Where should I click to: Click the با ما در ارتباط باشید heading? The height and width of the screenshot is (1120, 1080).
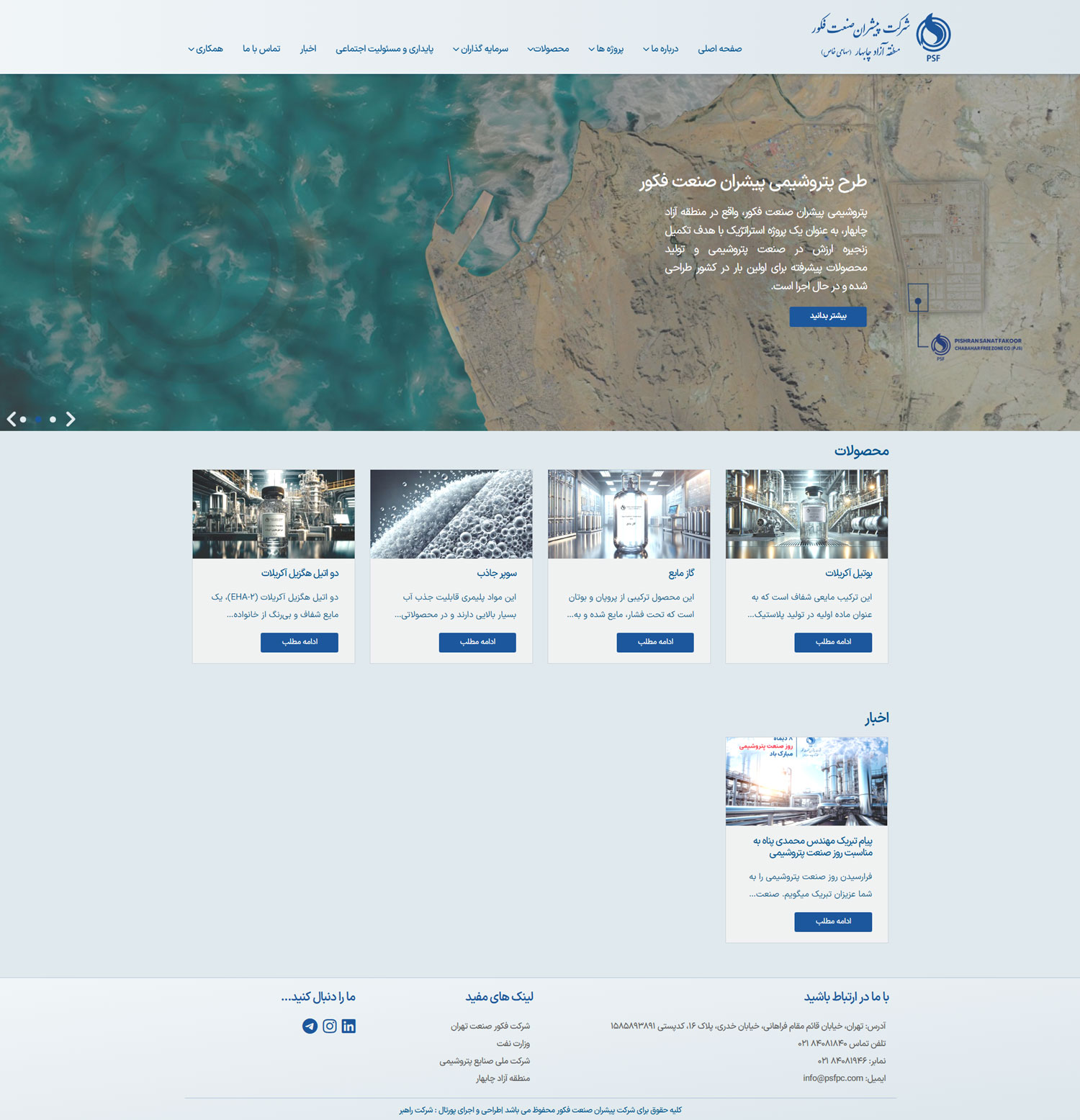click(846, 997)
